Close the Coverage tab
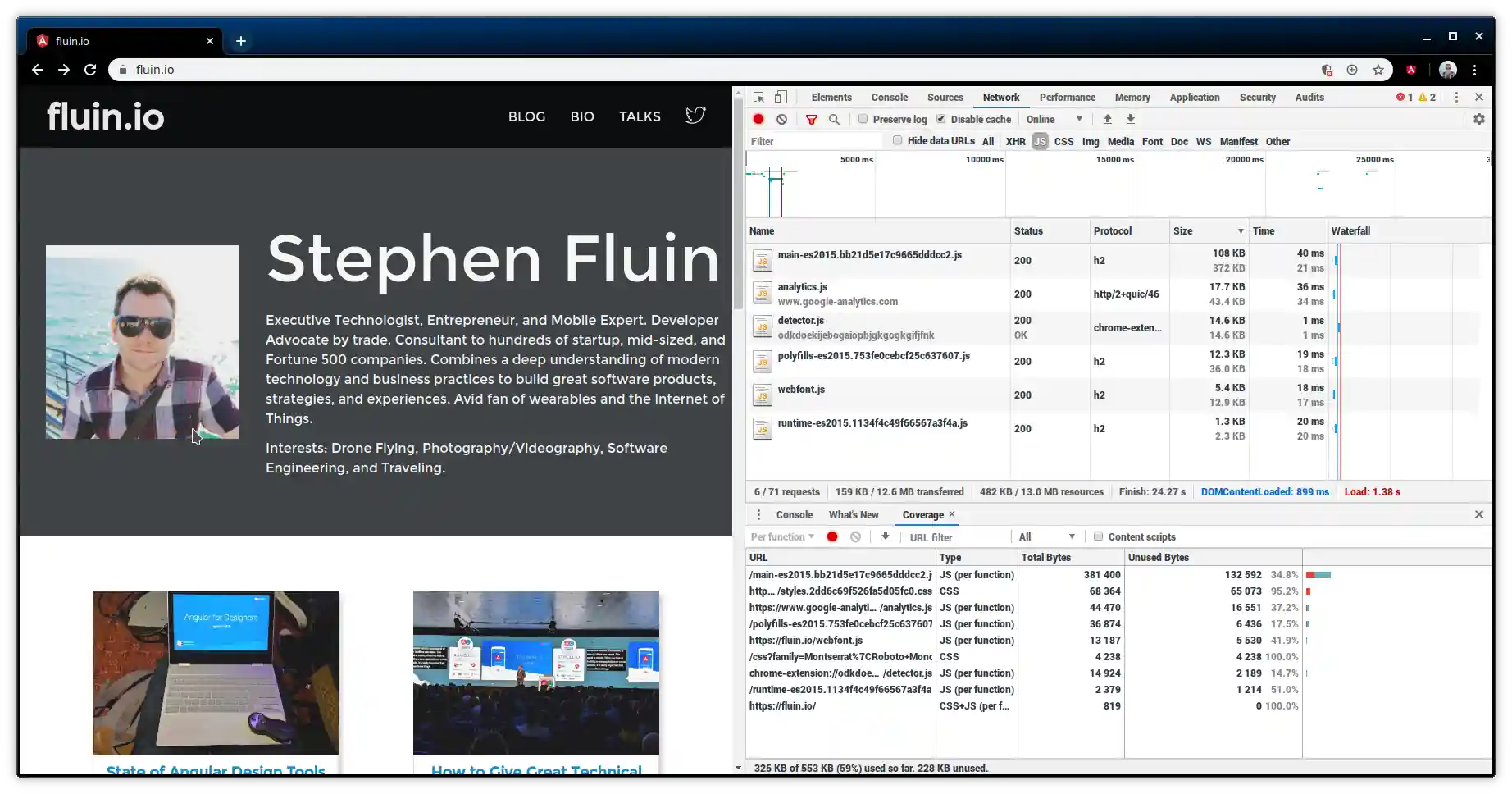1512x794 pixels. (952, 514)
